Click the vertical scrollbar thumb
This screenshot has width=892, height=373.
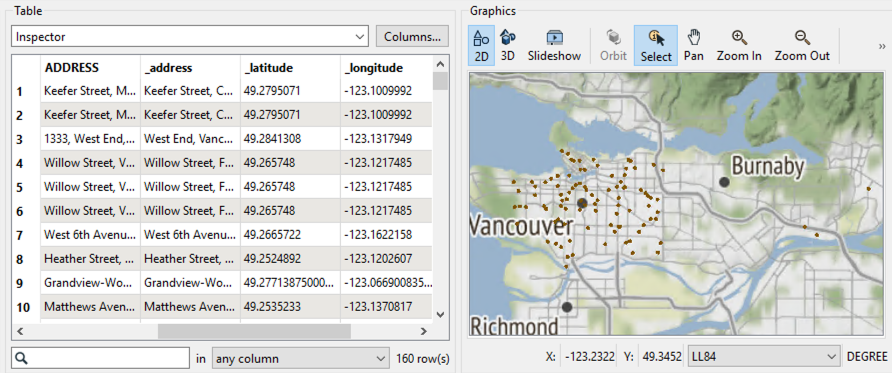point(440,81)
